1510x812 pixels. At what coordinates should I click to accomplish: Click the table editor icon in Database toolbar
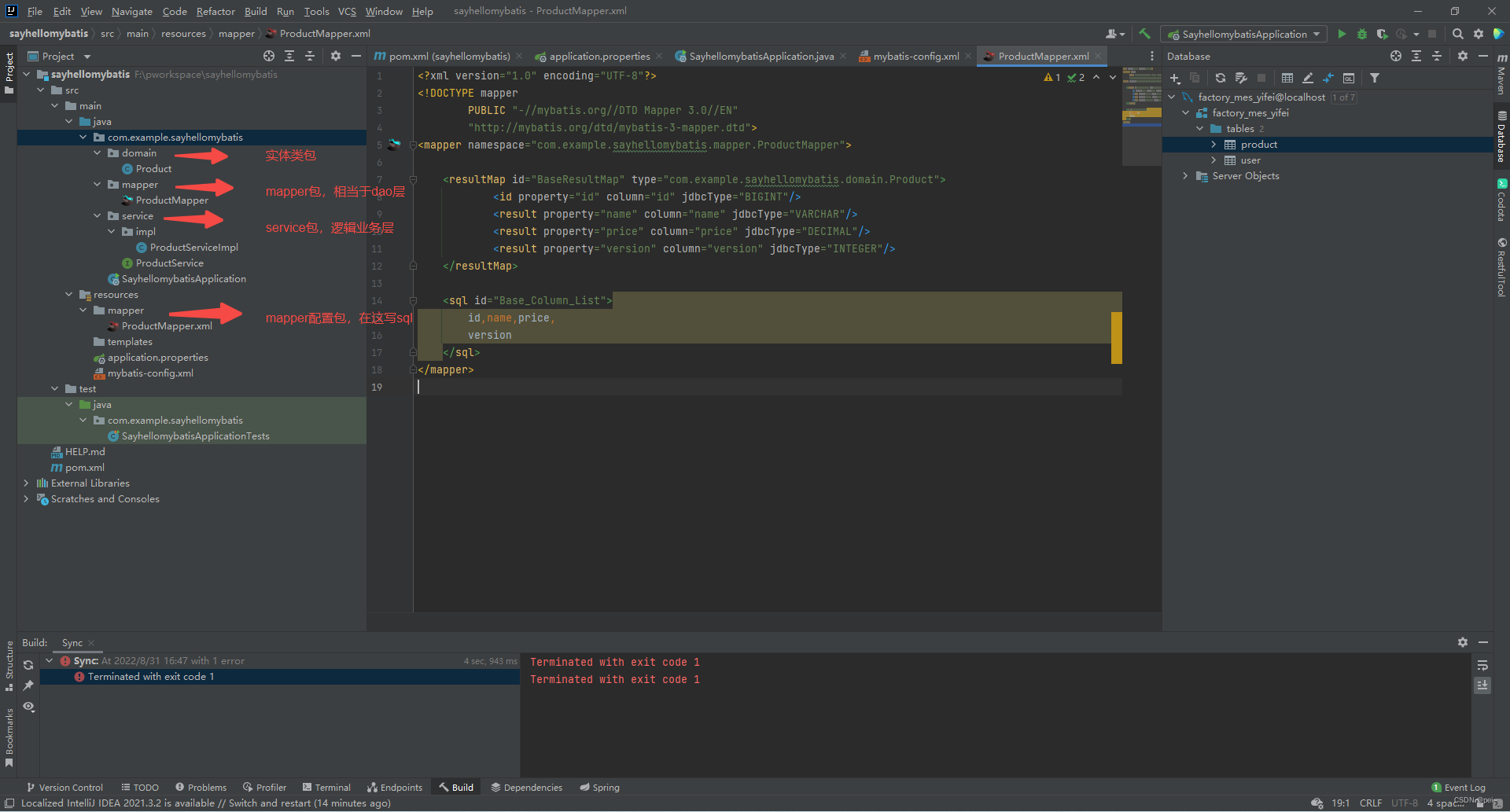1287,78
